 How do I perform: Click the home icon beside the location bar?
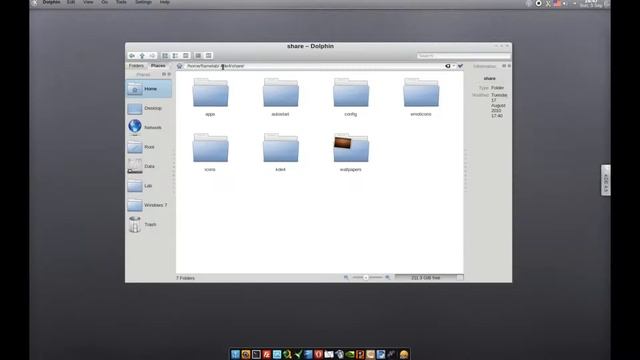pos(180,66)
